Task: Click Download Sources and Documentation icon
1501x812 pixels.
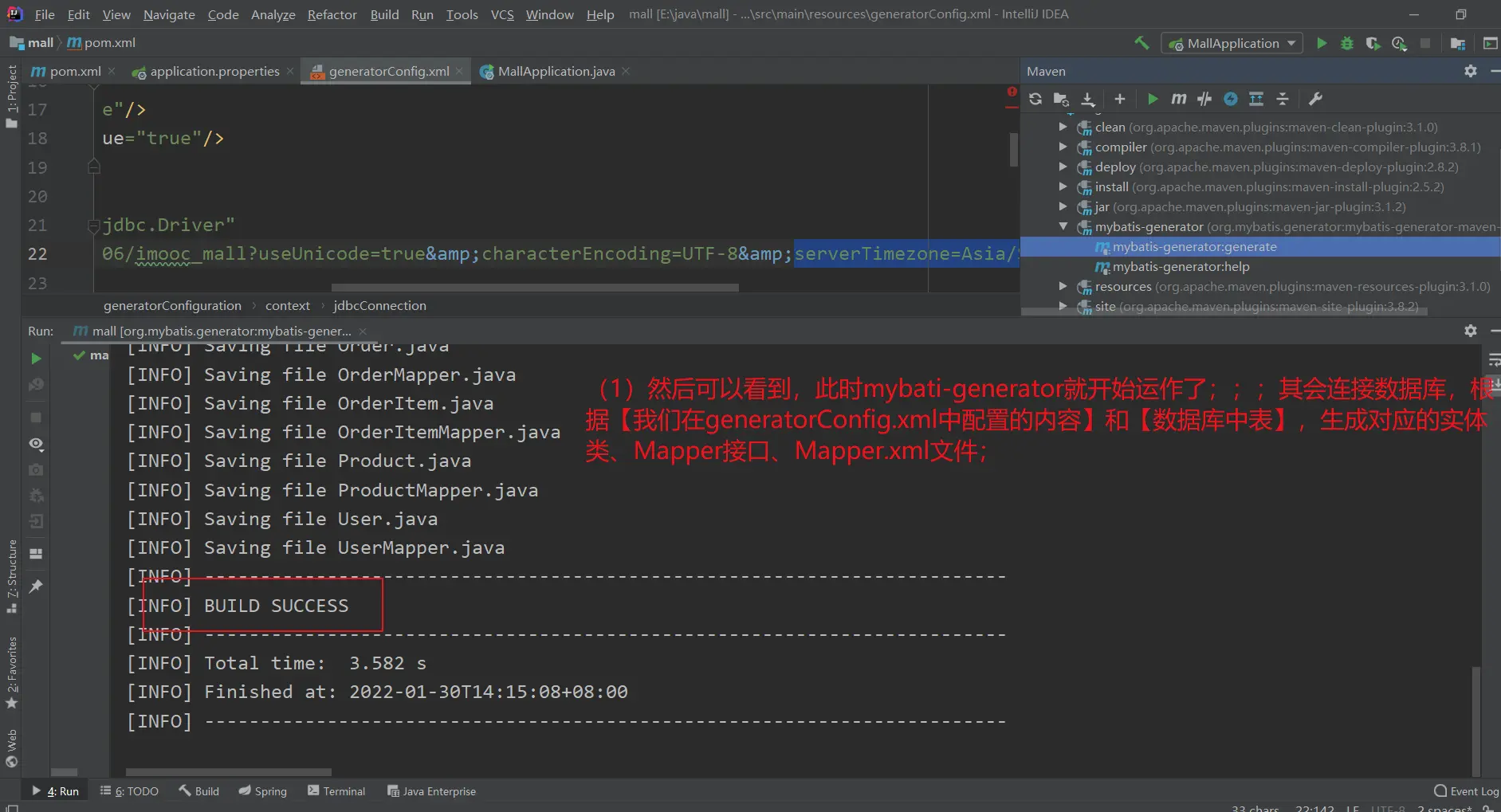Action: (1088, 99)
